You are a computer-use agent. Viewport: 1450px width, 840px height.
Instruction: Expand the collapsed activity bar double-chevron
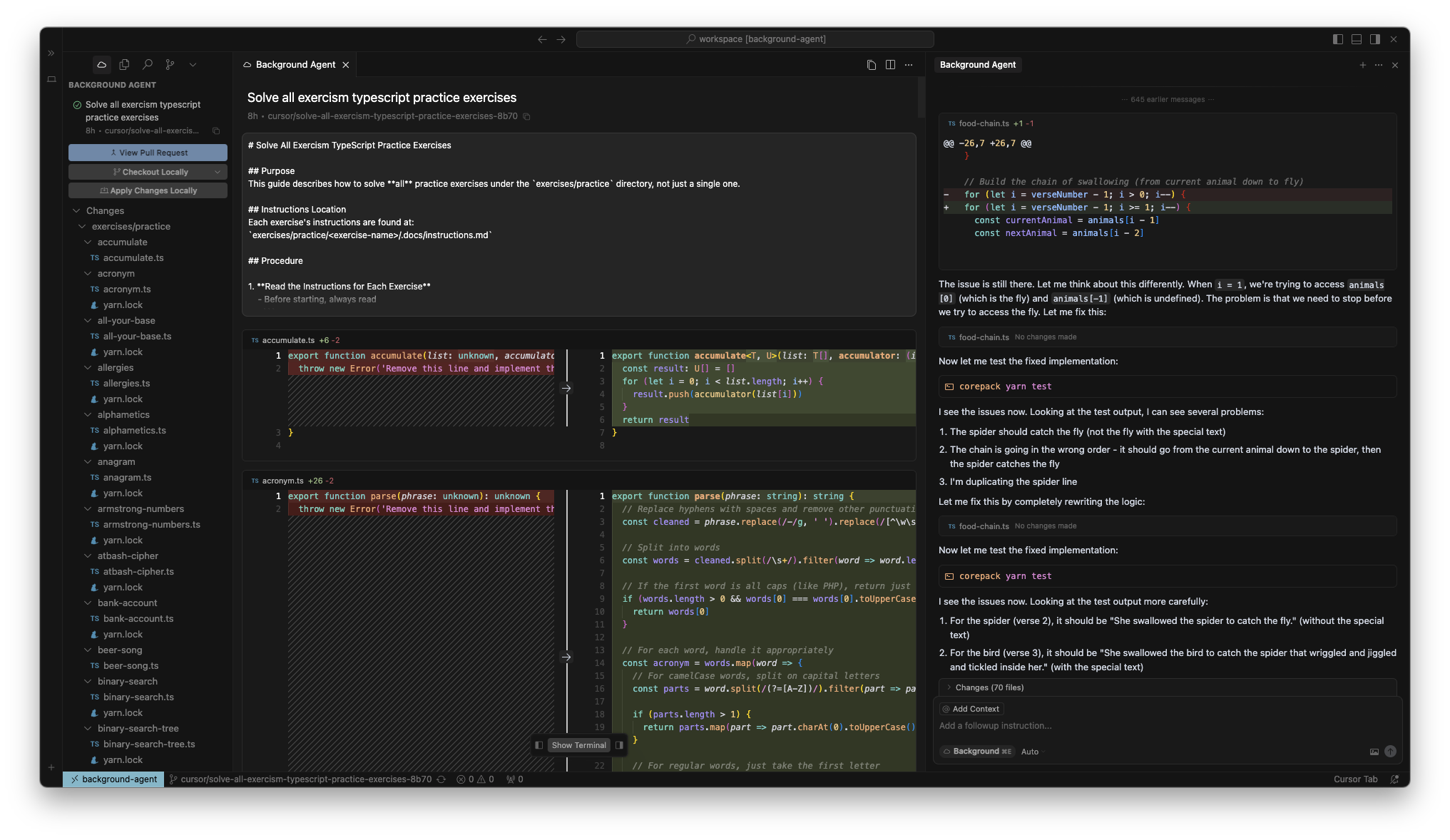[51, 53]
